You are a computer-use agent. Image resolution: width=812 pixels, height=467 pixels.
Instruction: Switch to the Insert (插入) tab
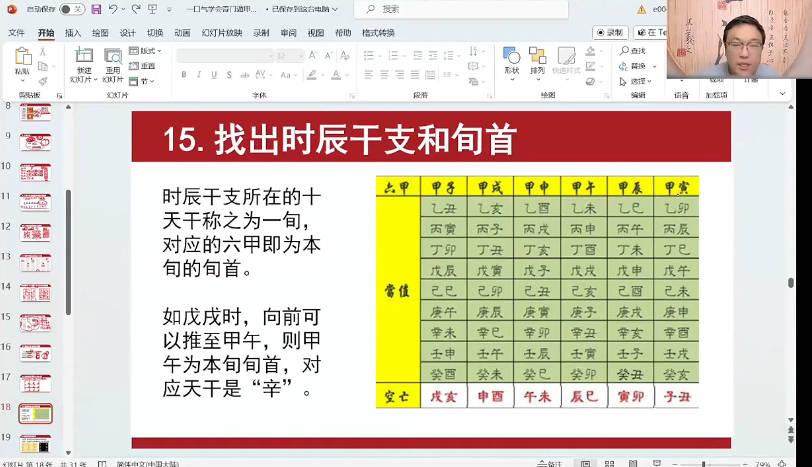tap(73, 33)
